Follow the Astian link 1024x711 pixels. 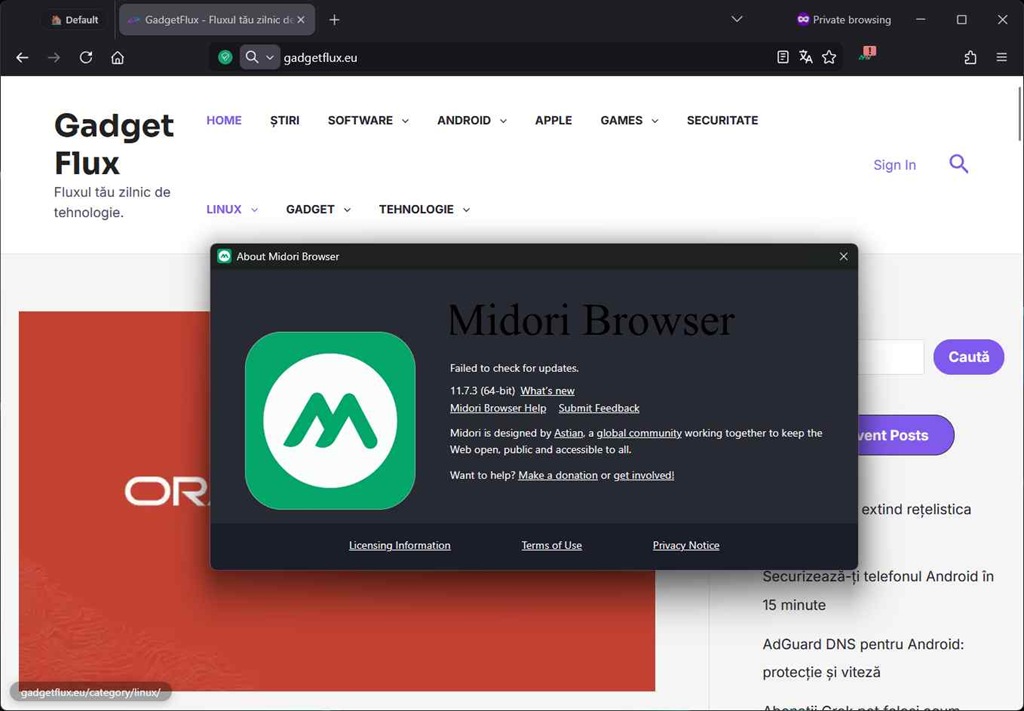pos(568,433)
